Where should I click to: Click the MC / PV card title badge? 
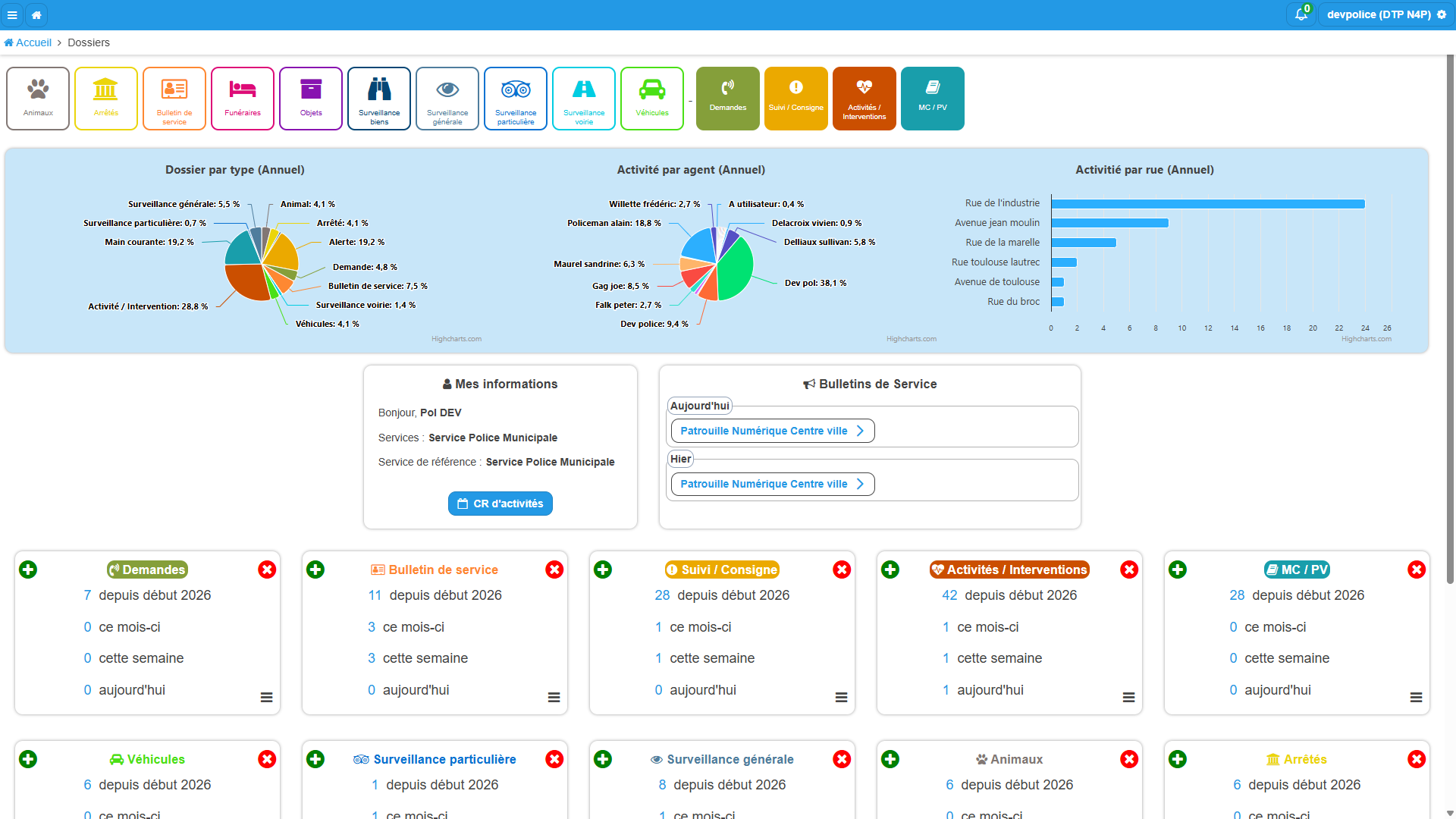pos(1297,570)
